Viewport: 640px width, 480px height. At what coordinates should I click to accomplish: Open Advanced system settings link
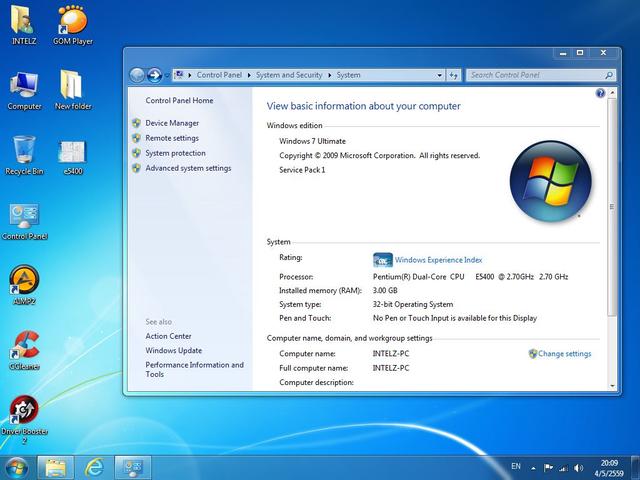(188, 168)
